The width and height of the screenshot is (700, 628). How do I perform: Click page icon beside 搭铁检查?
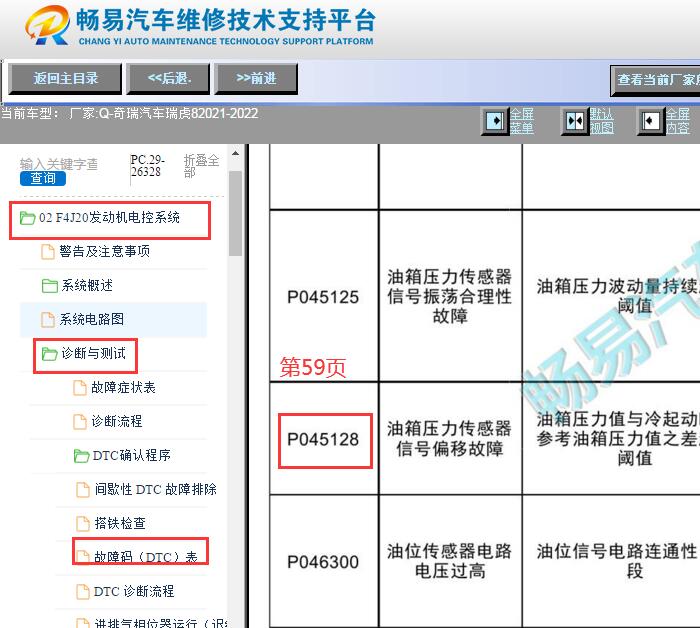pyautogui.click(x=83, y=524)
